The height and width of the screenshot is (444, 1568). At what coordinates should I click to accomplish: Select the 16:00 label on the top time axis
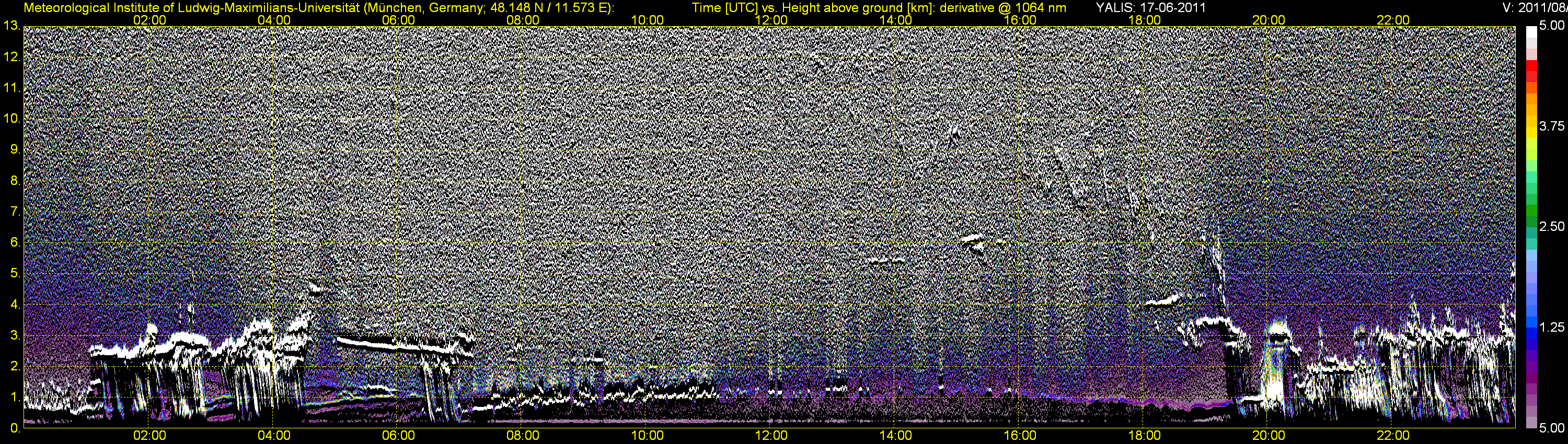[1020, 20]
